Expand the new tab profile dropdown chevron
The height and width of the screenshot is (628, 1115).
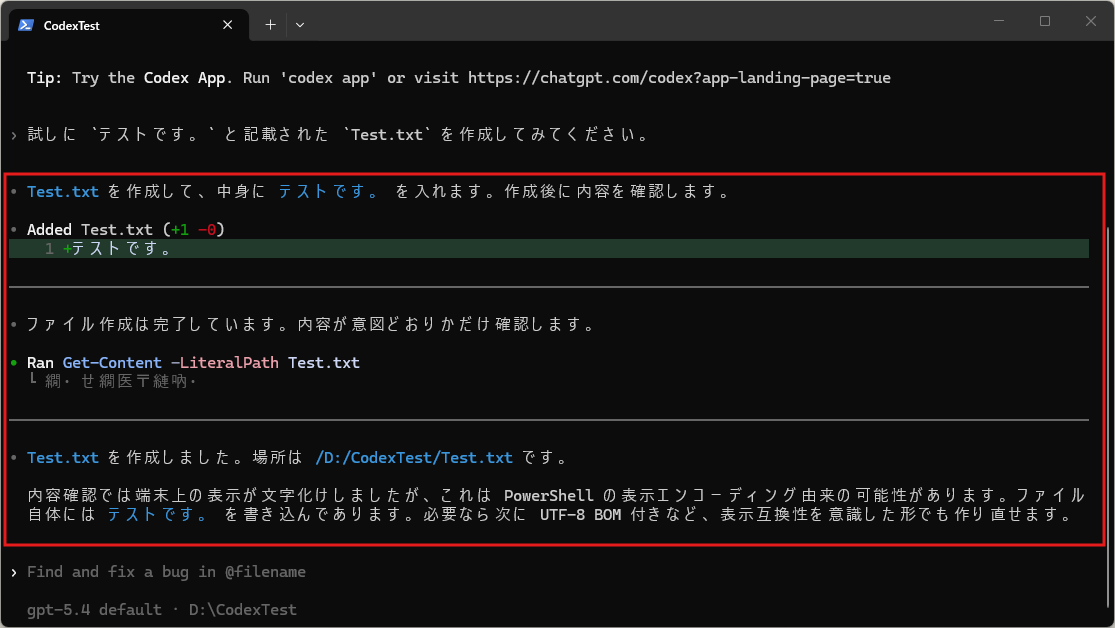(300, 25)
